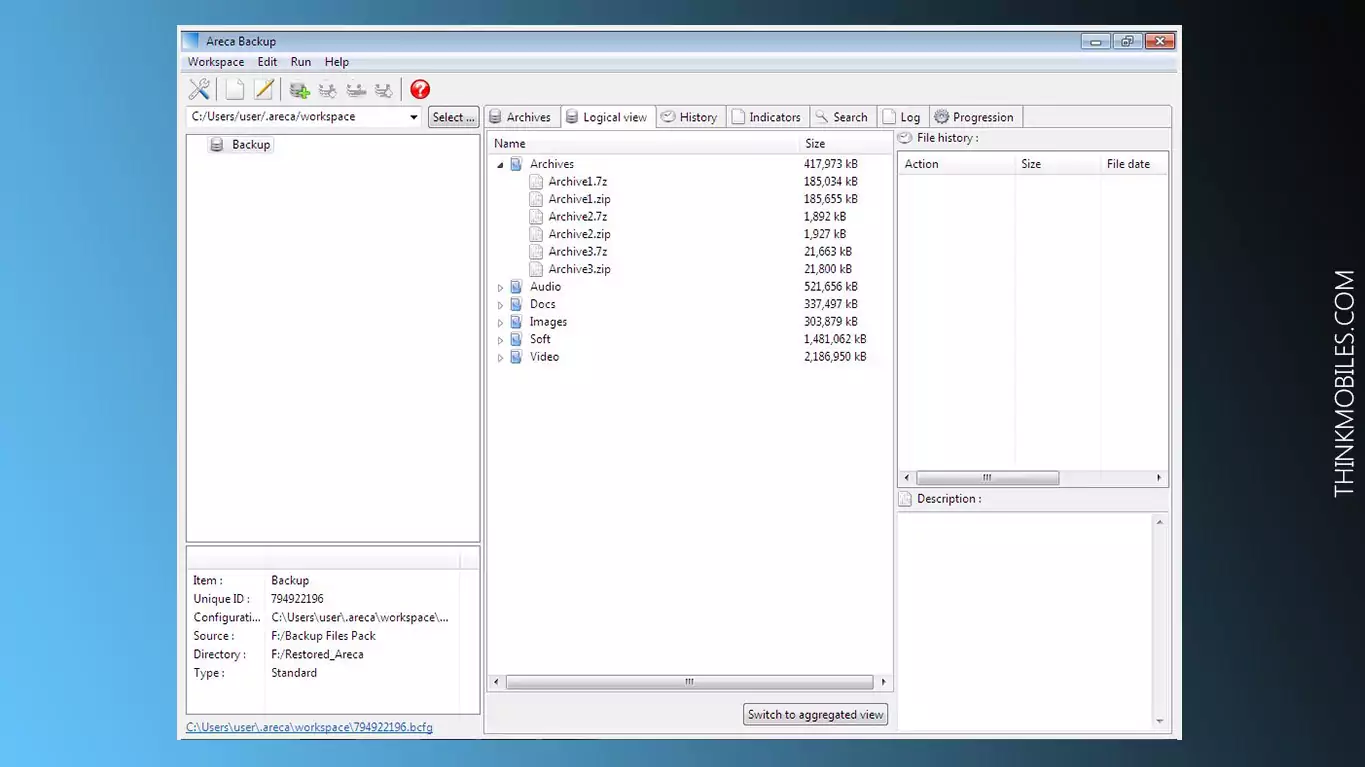1365x767 pixels.
Task: Click the size value 1,481,062 kB
Action: (835, 339)
